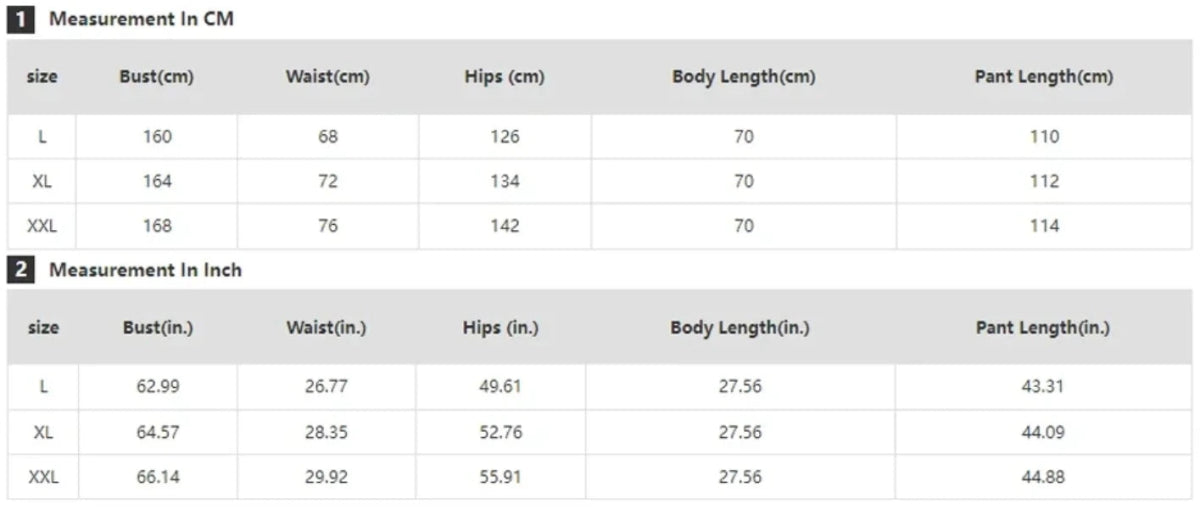Image resolution: width=1200 pixels, height=510 pixels.
Task: Click the Pant Length(in.) column header
Action: pos(1043,327)
